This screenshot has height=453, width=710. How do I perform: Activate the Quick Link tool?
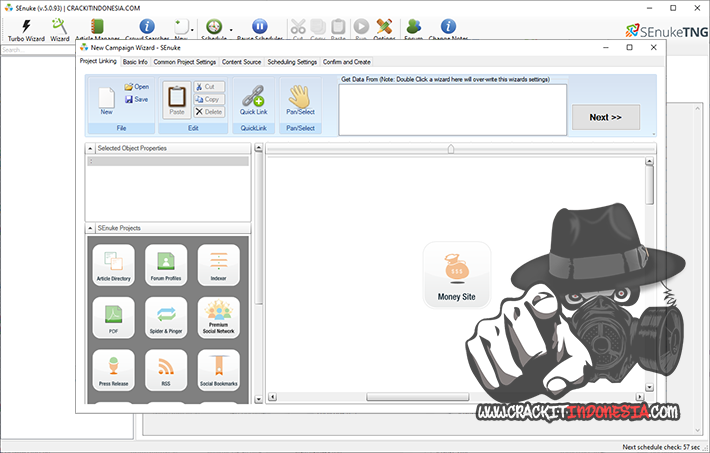point(253,101)
